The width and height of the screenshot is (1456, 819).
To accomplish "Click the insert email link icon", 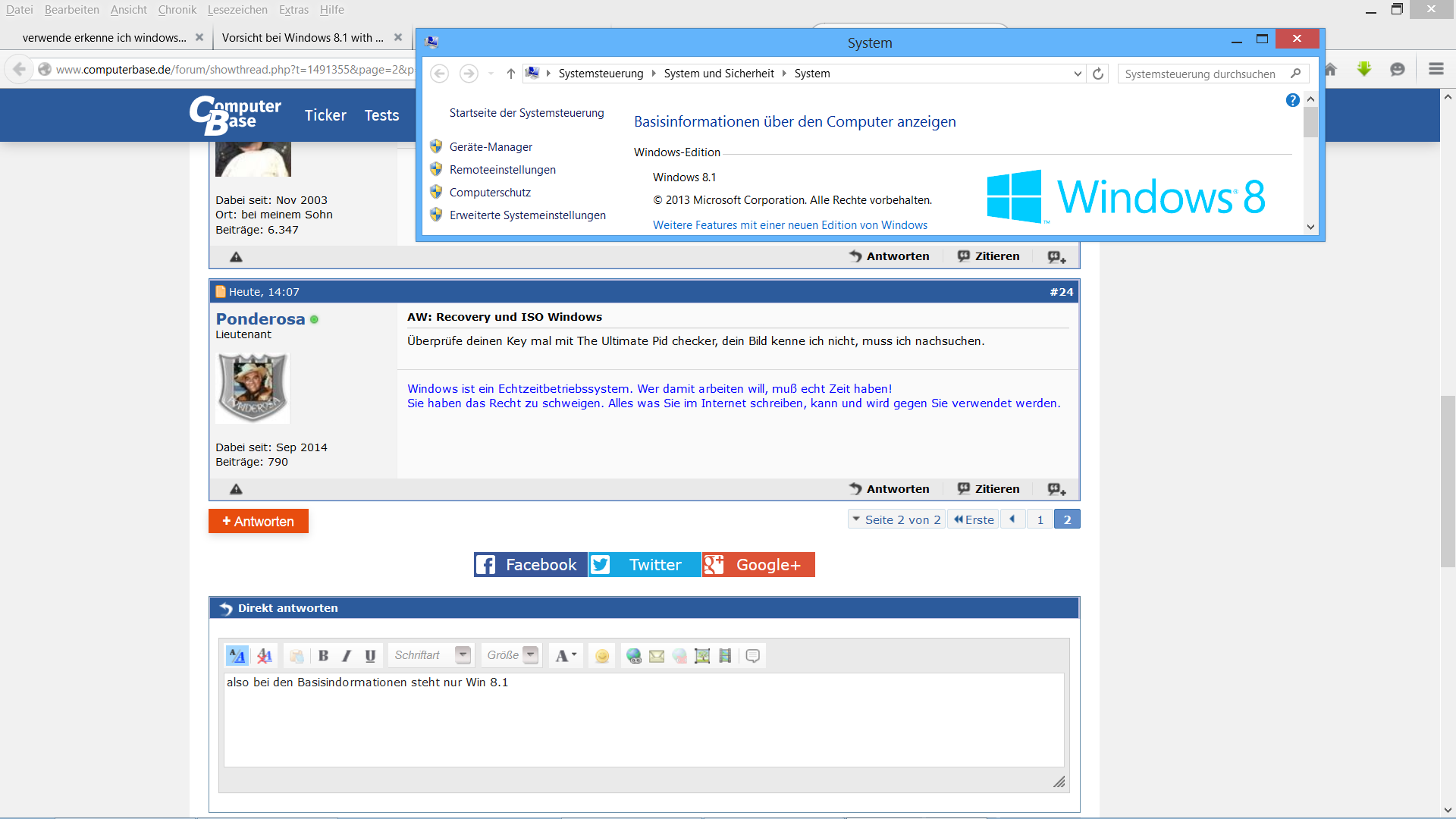I will 657,656.
